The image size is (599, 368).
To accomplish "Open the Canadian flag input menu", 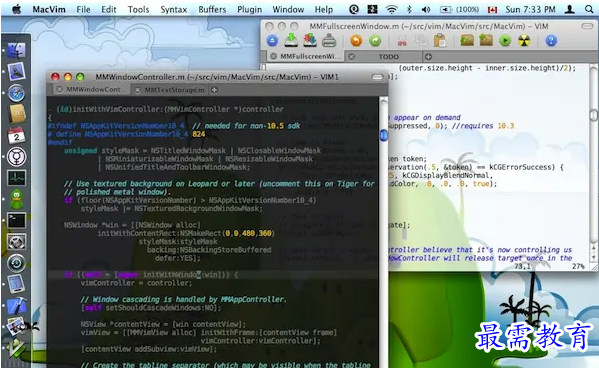I will coord(492,10).
